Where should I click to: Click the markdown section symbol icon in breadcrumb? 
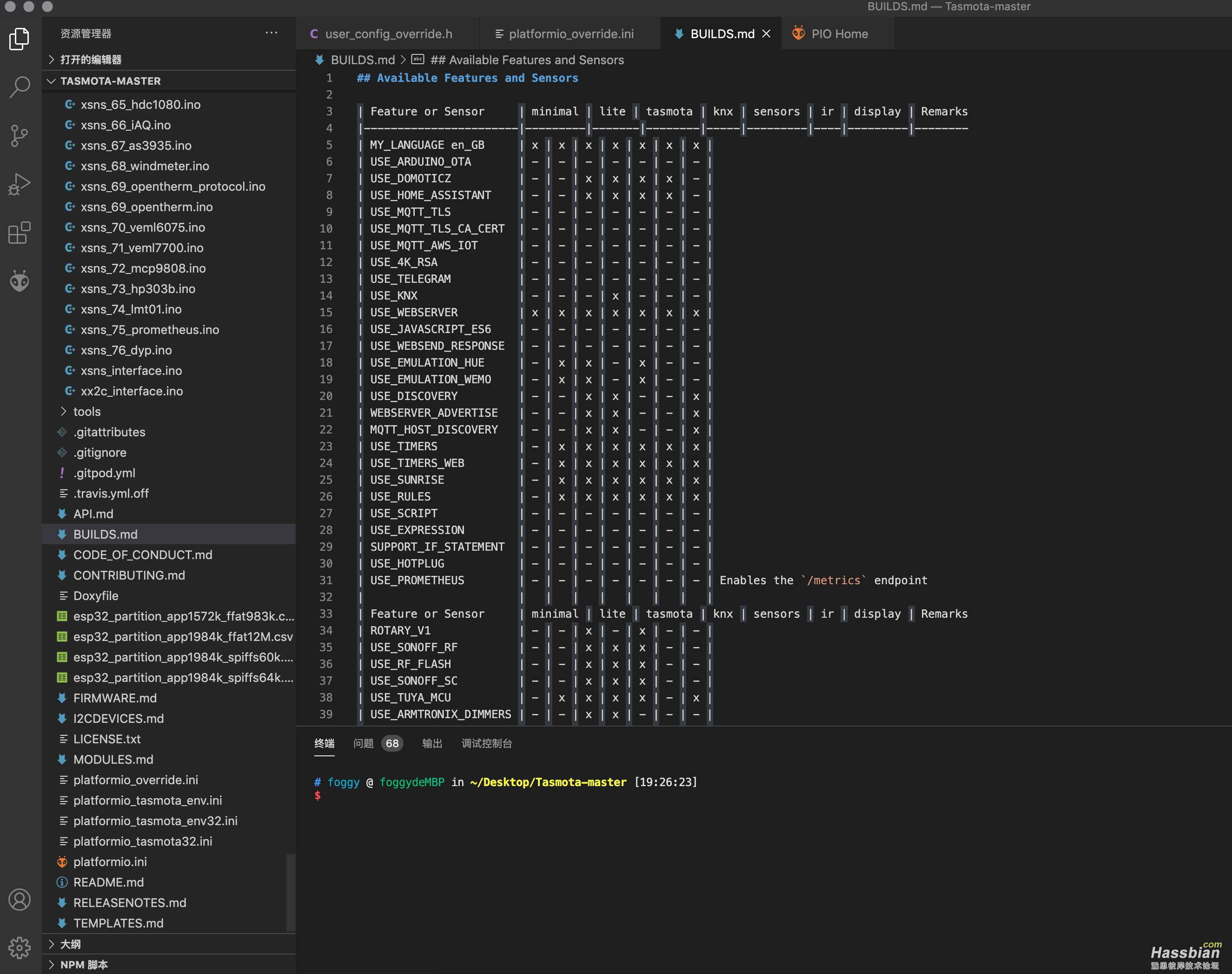click(x=417, y=60)
